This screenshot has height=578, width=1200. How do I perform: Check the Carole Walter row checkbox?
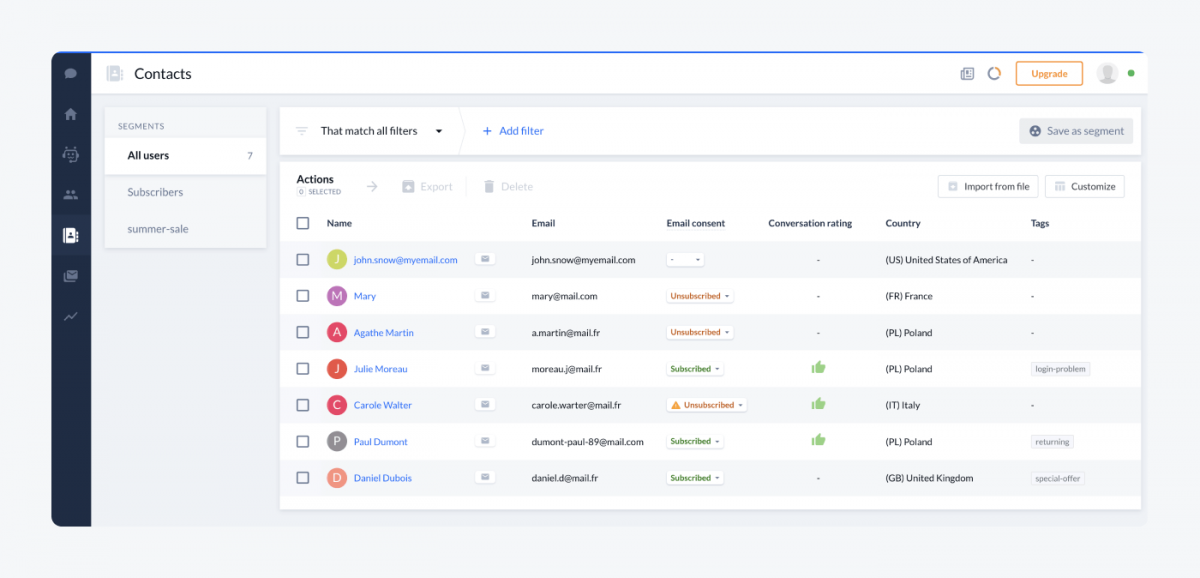303,405
